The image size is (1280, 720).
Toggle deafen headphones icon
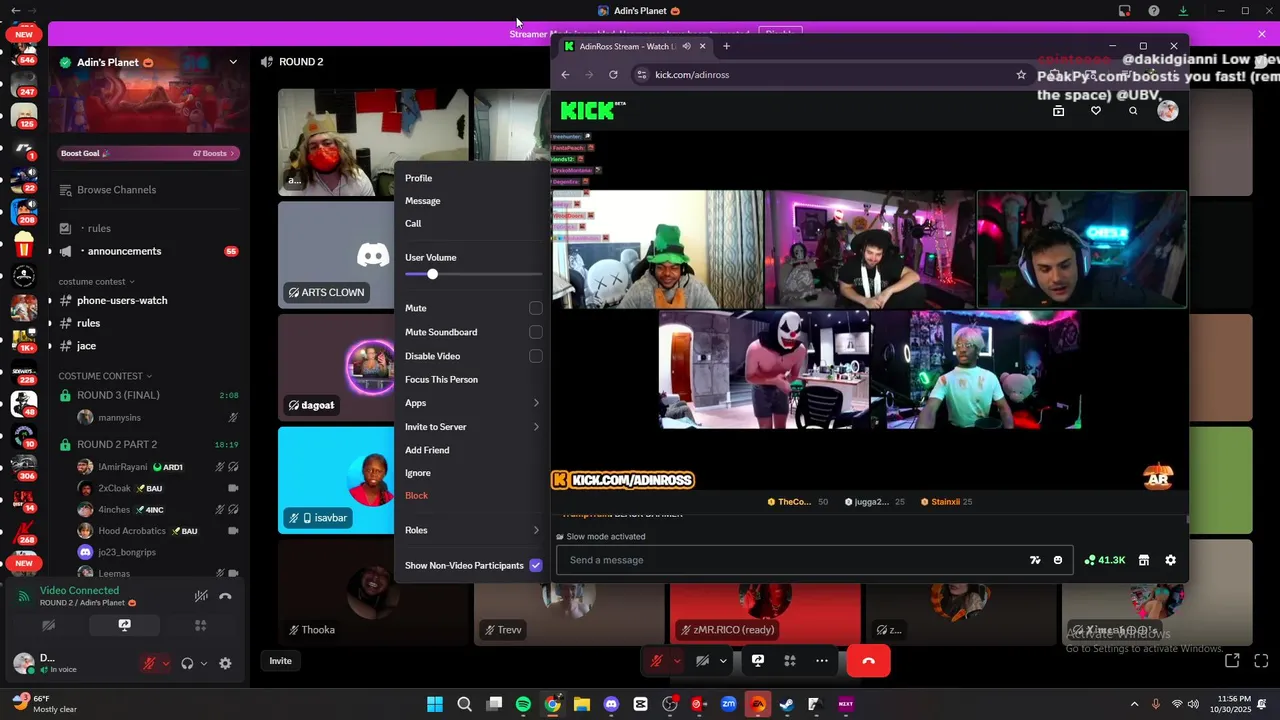[x=187, y=663]
